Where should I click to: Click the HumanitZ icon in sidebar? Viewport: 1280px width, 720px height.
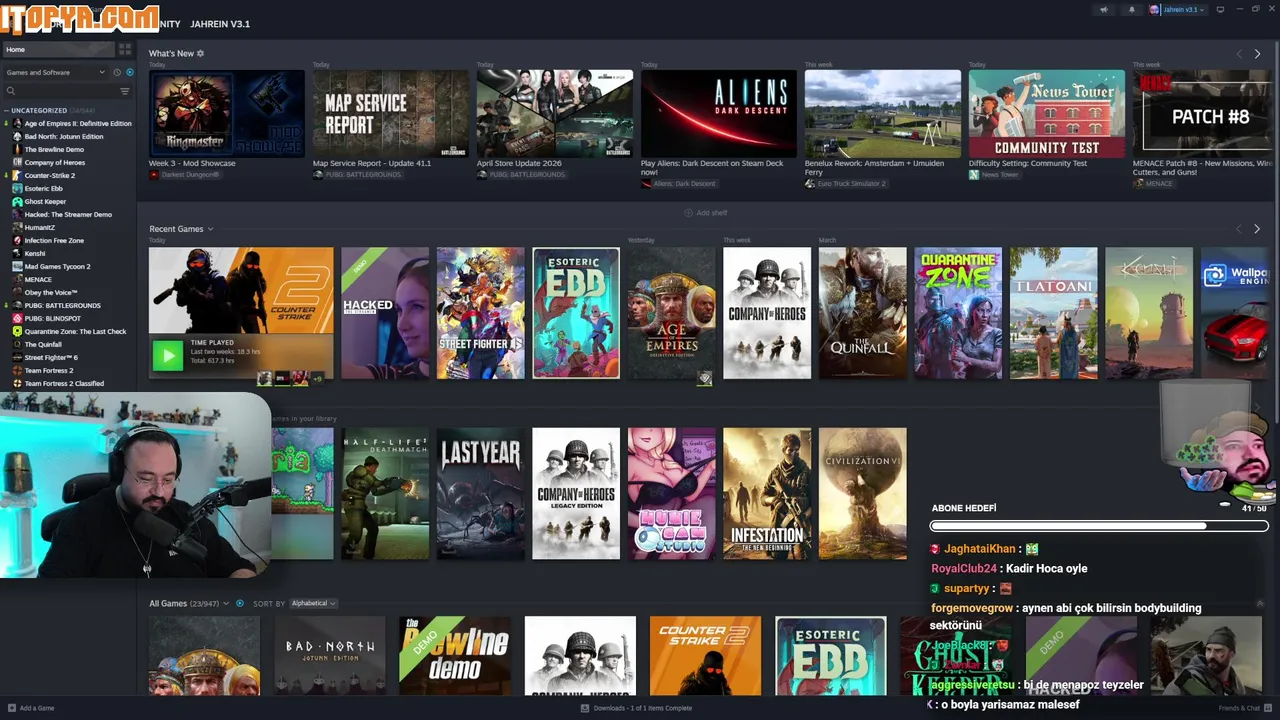click(x=17, y=227)
